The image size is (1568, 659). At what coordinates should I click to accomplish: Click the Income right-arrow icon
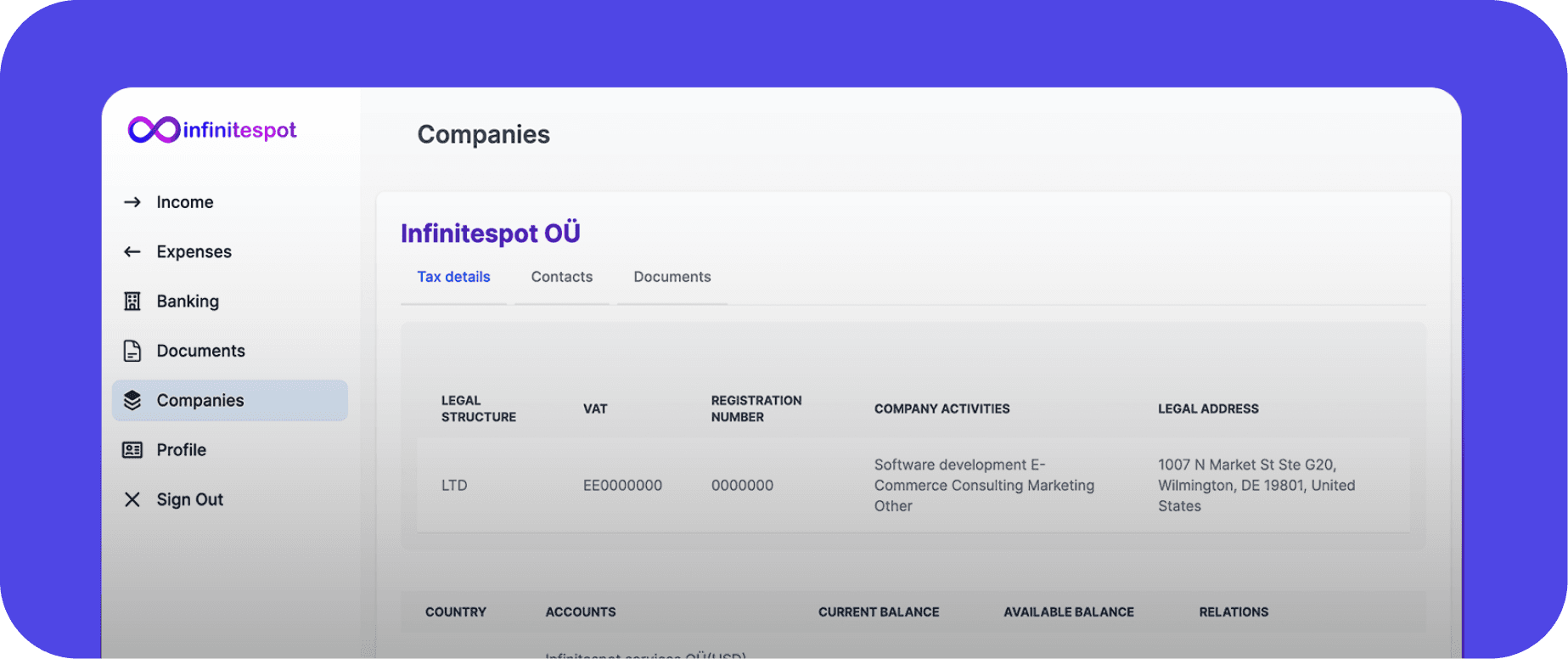[132, 202]
